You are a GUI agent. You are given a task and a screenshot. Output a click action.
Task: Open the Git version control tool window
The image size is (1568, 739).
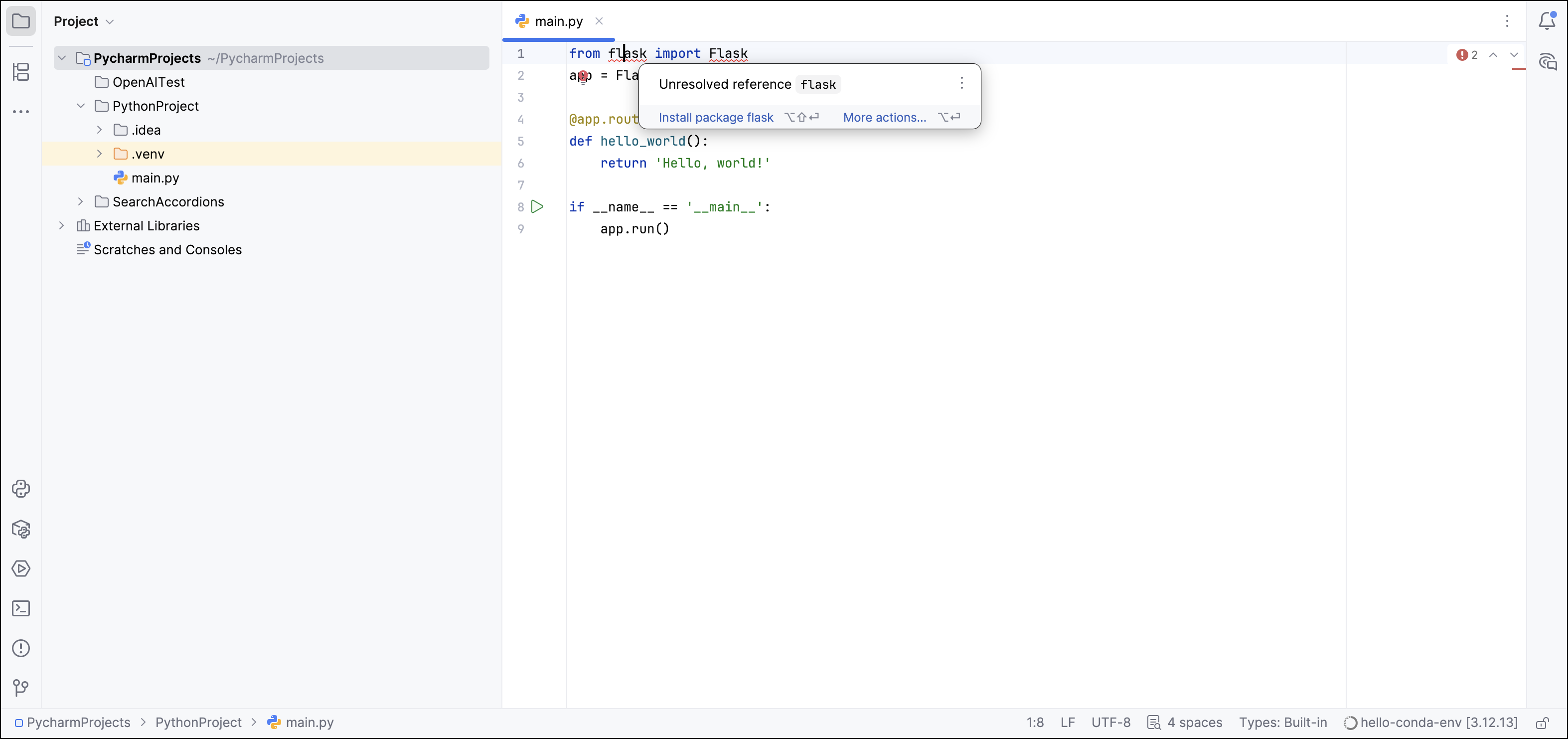[x=21, y=688]
